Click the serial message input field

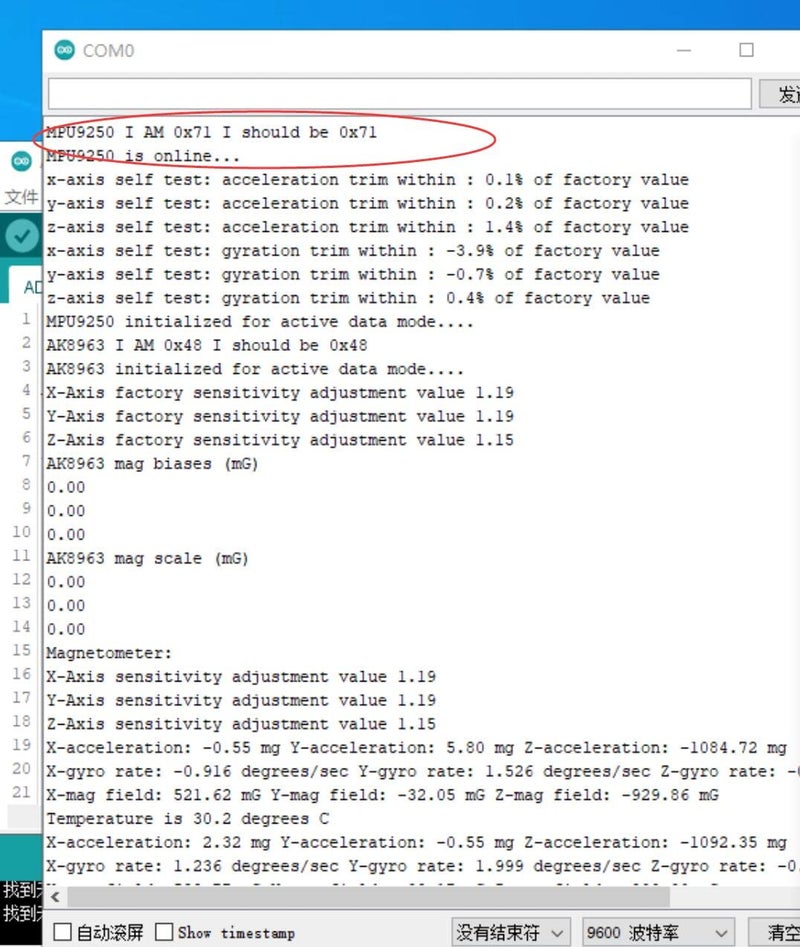398,94
